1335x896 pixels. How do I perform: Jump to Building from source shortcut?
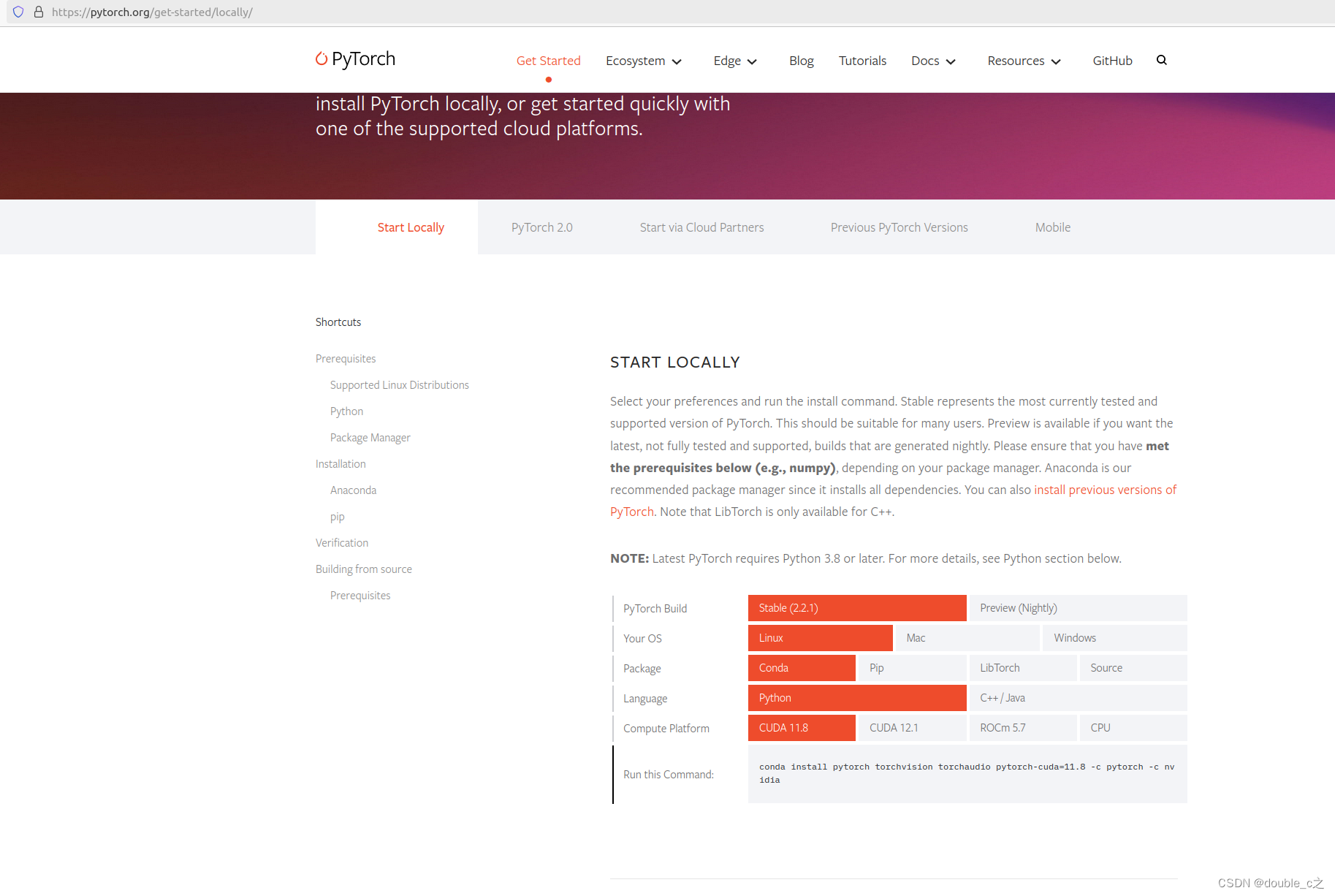coord(364,569)
